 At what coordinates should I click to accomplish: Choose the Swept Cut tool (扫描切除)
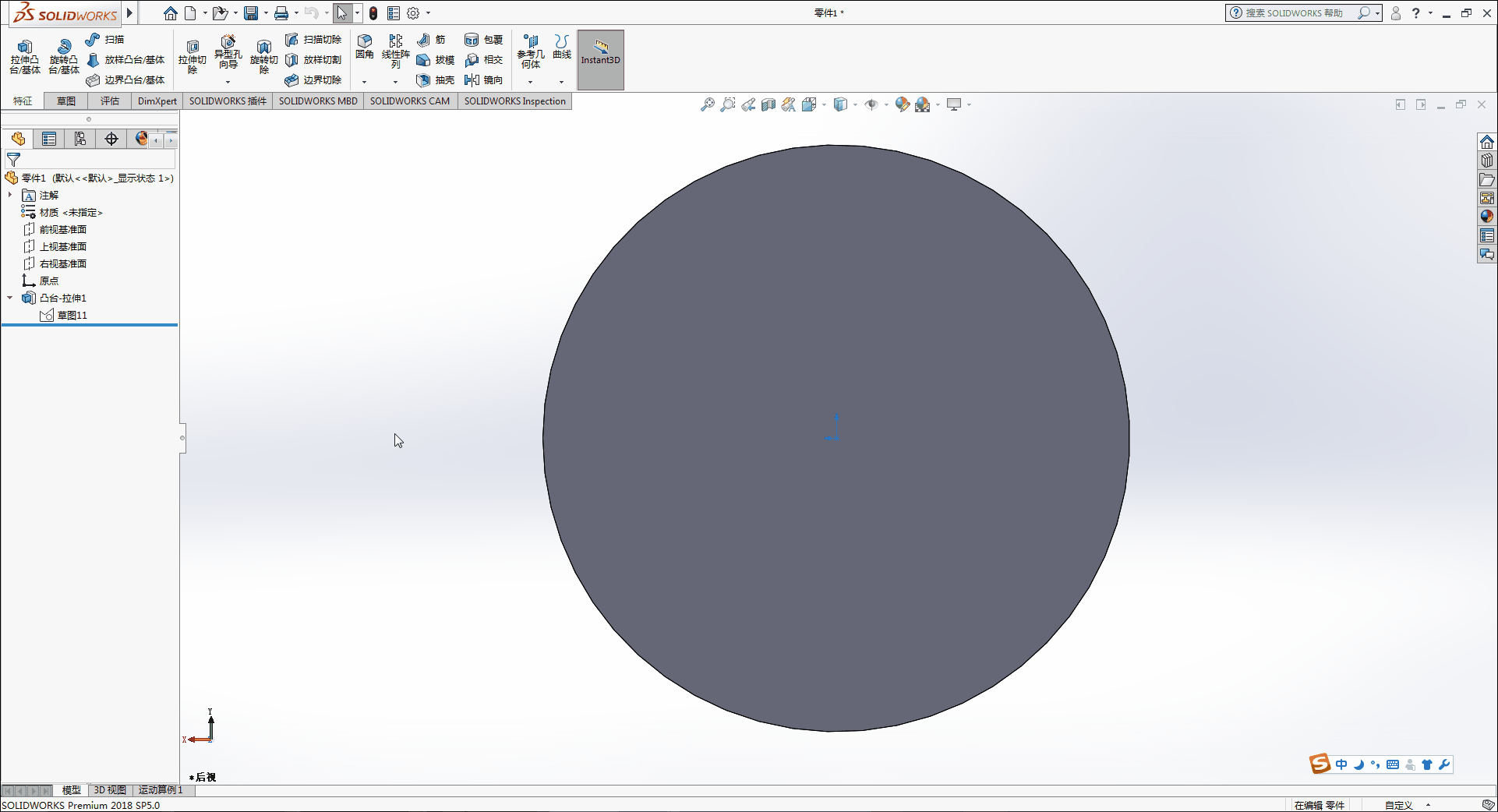tap(313, 39)
